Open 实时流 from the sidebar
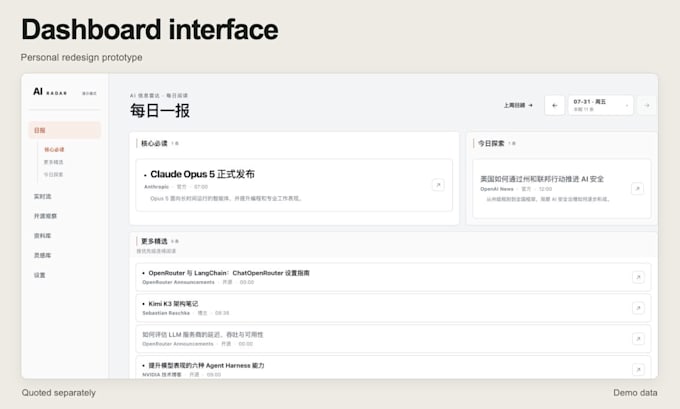Image resolution: width=680 pixels, height=409 pixels. (42, 196)
